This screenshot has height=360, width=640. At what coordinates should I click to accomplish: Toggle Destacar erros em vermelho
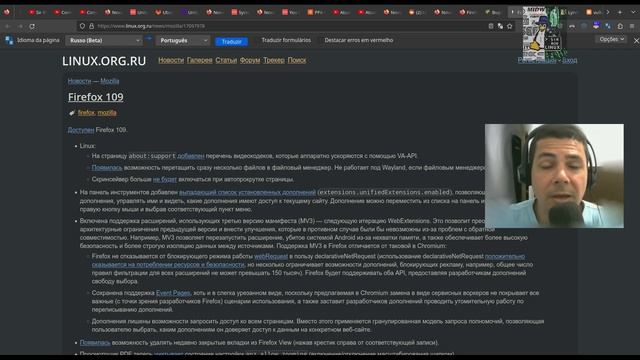coord(359,40)
